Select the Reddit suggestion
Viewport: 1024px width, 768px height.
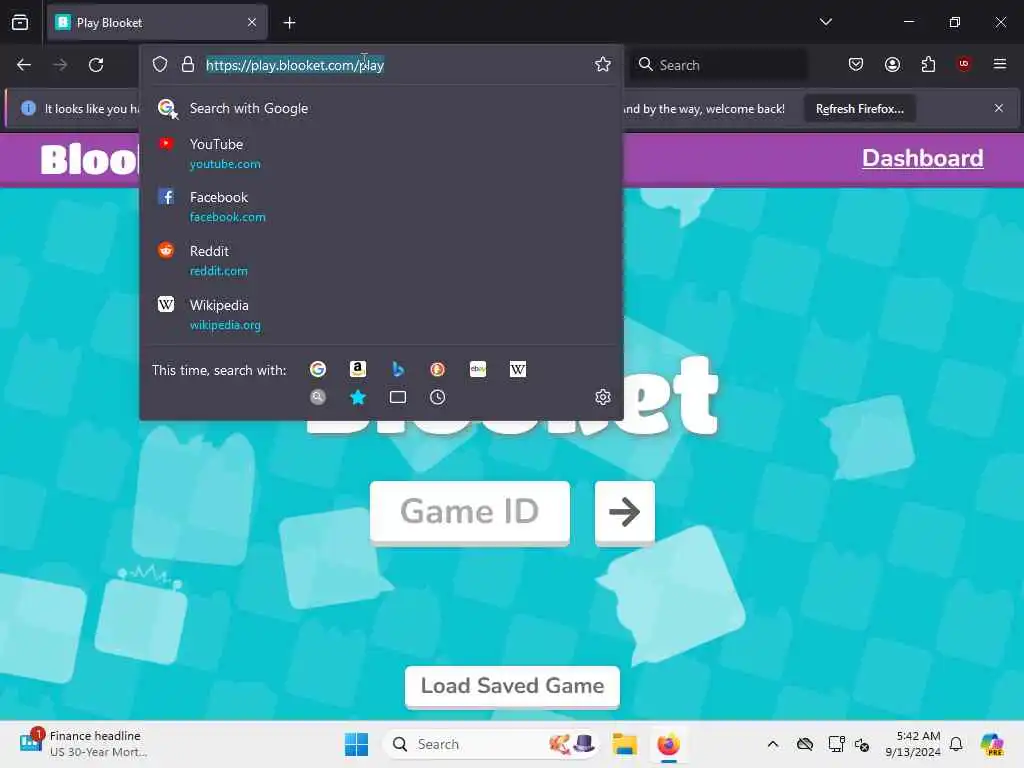(x=381, y=261)
